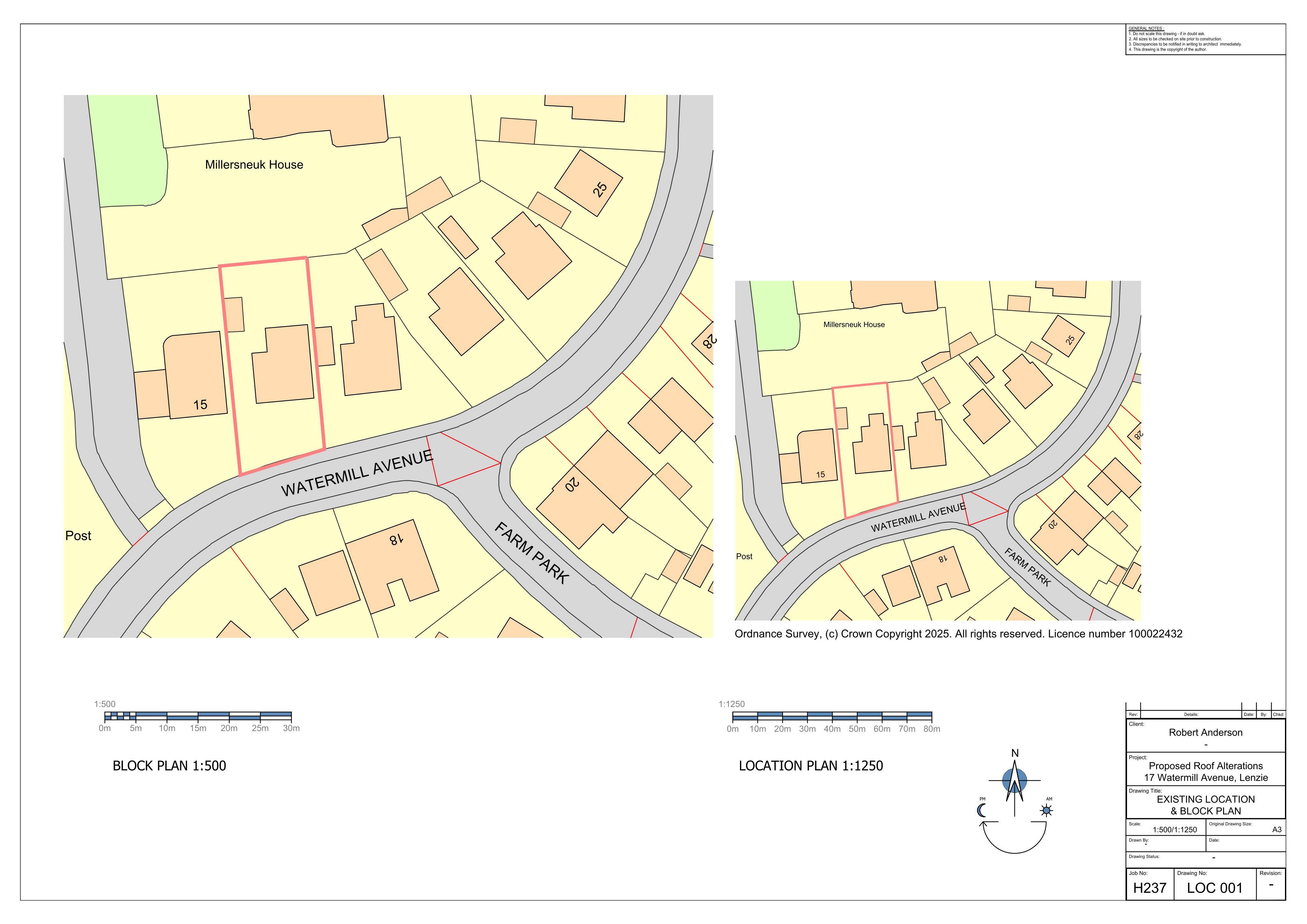Image resolution: width=1307 pixels, height=924 pixels.
Task: Click 'Proposed Roof Alterations' project text
Action: (1206, 766)
